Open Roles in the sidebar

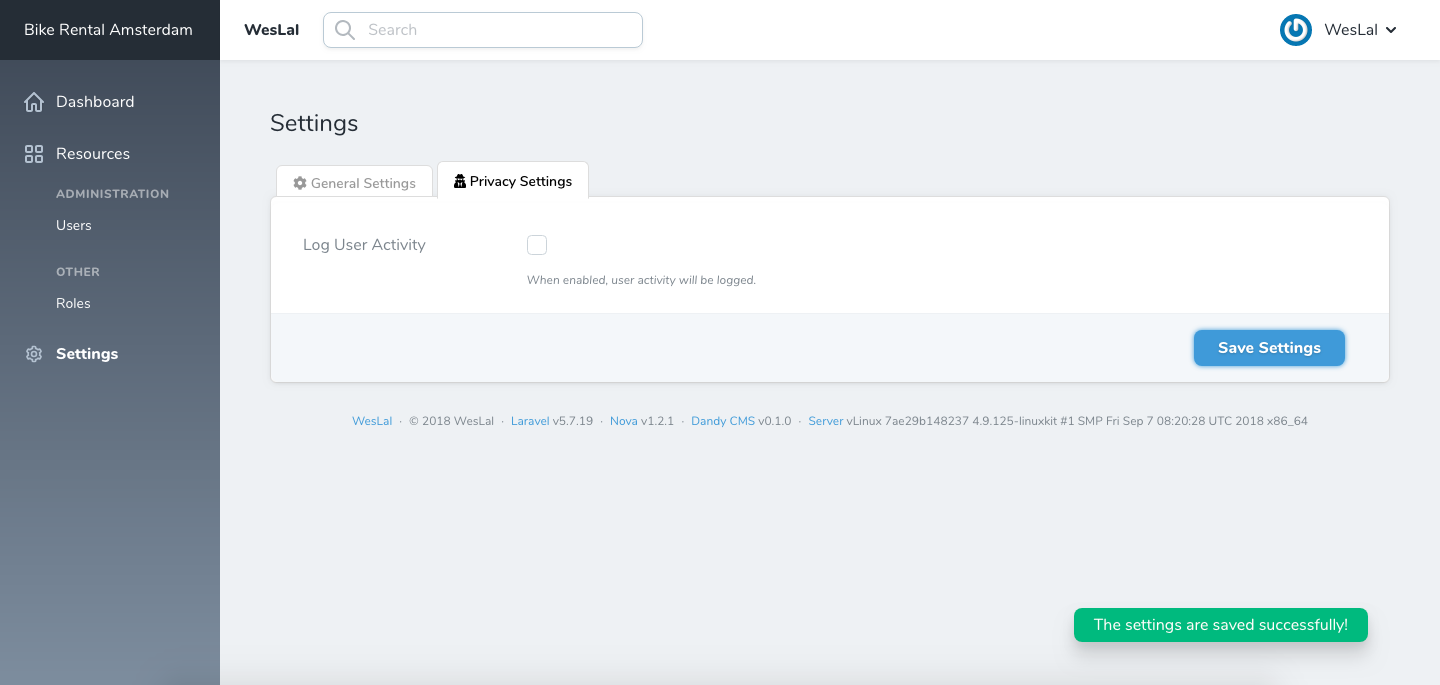(73, 303)
